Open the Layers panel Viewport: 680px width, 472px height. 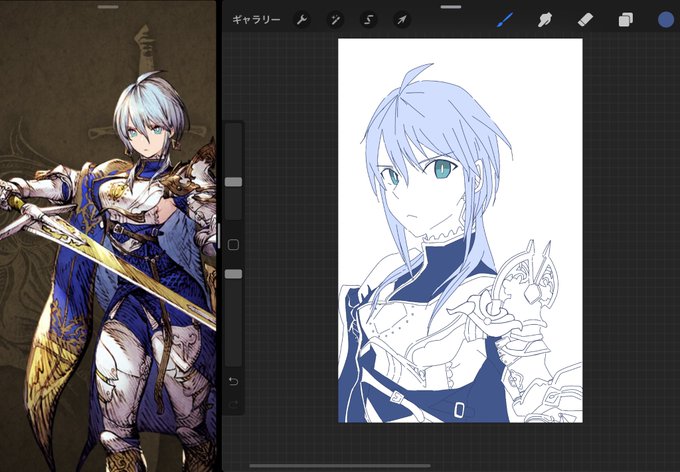(625, 20)
